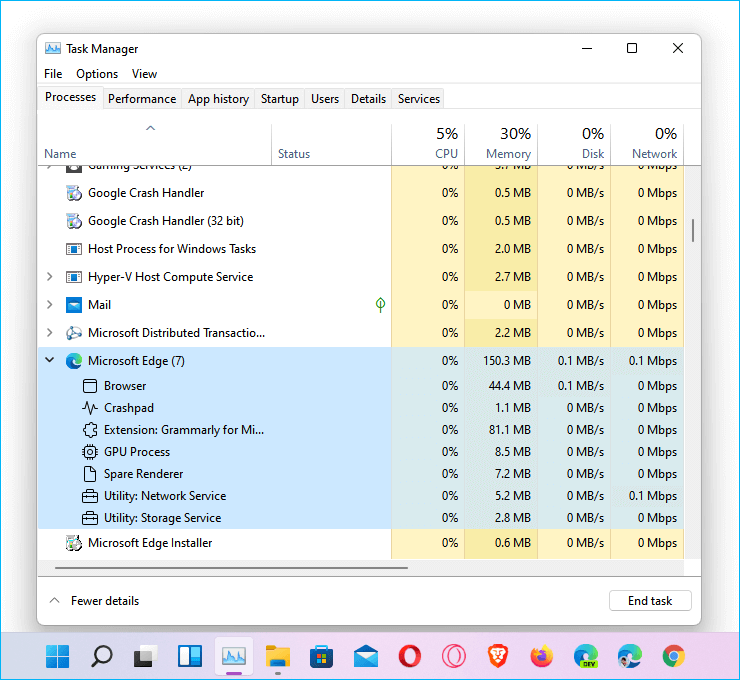The height and width of the screenshot is (680, 740).
Task: Select the GPU Process row text
Action: click(137, 452)
